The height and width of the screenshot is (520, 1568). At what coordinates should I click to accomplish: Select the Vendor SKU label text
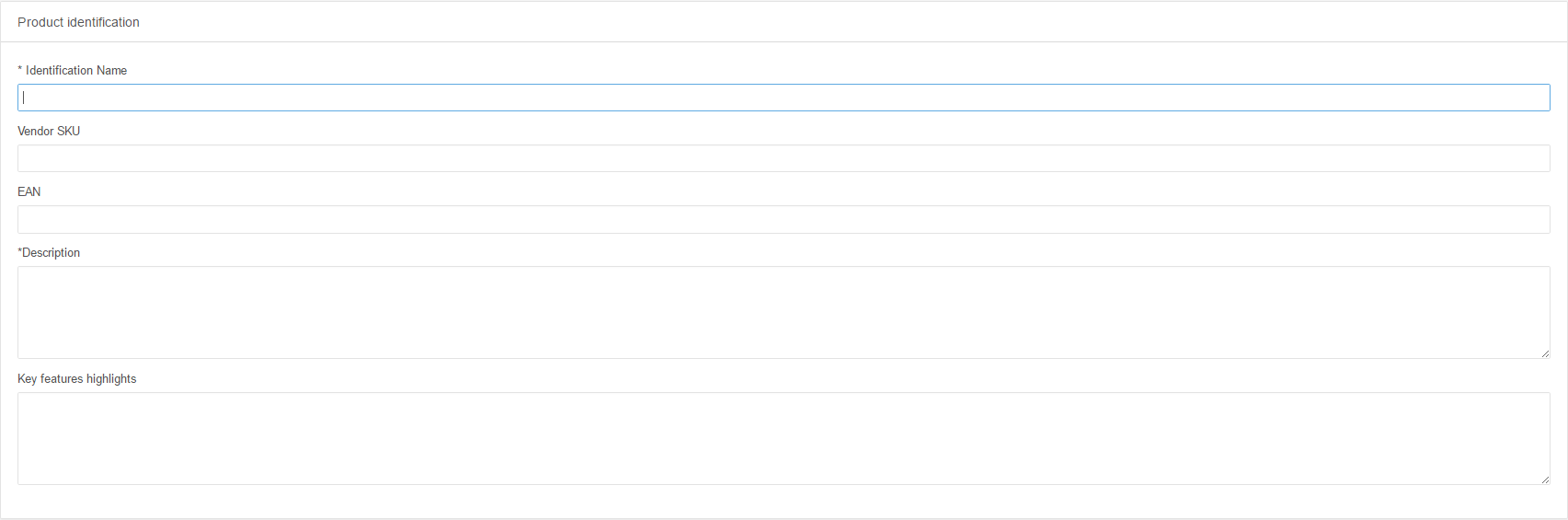(49, 131)
